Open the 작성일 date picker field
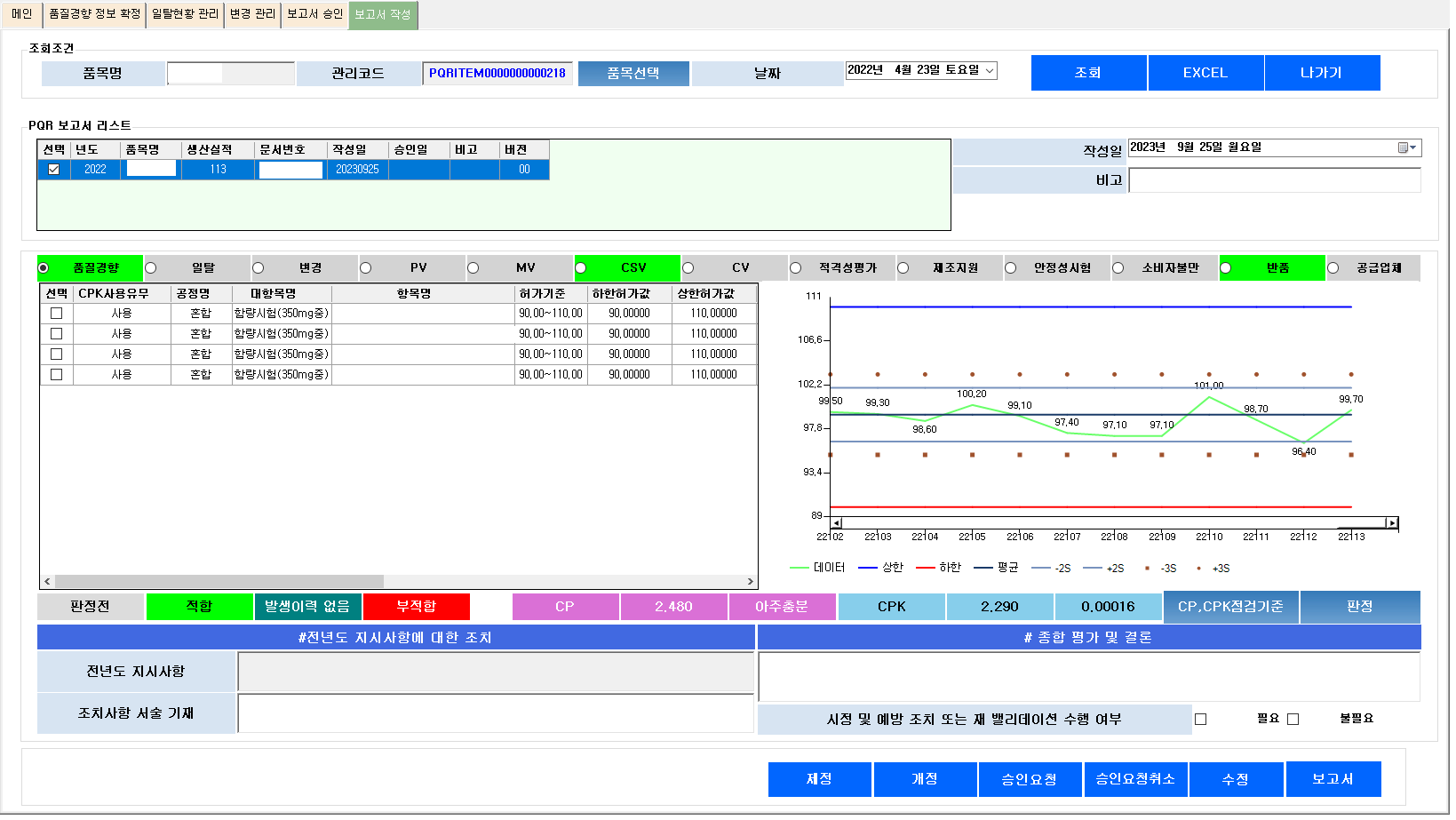 pyautogui.click(x=1261, y=147)
